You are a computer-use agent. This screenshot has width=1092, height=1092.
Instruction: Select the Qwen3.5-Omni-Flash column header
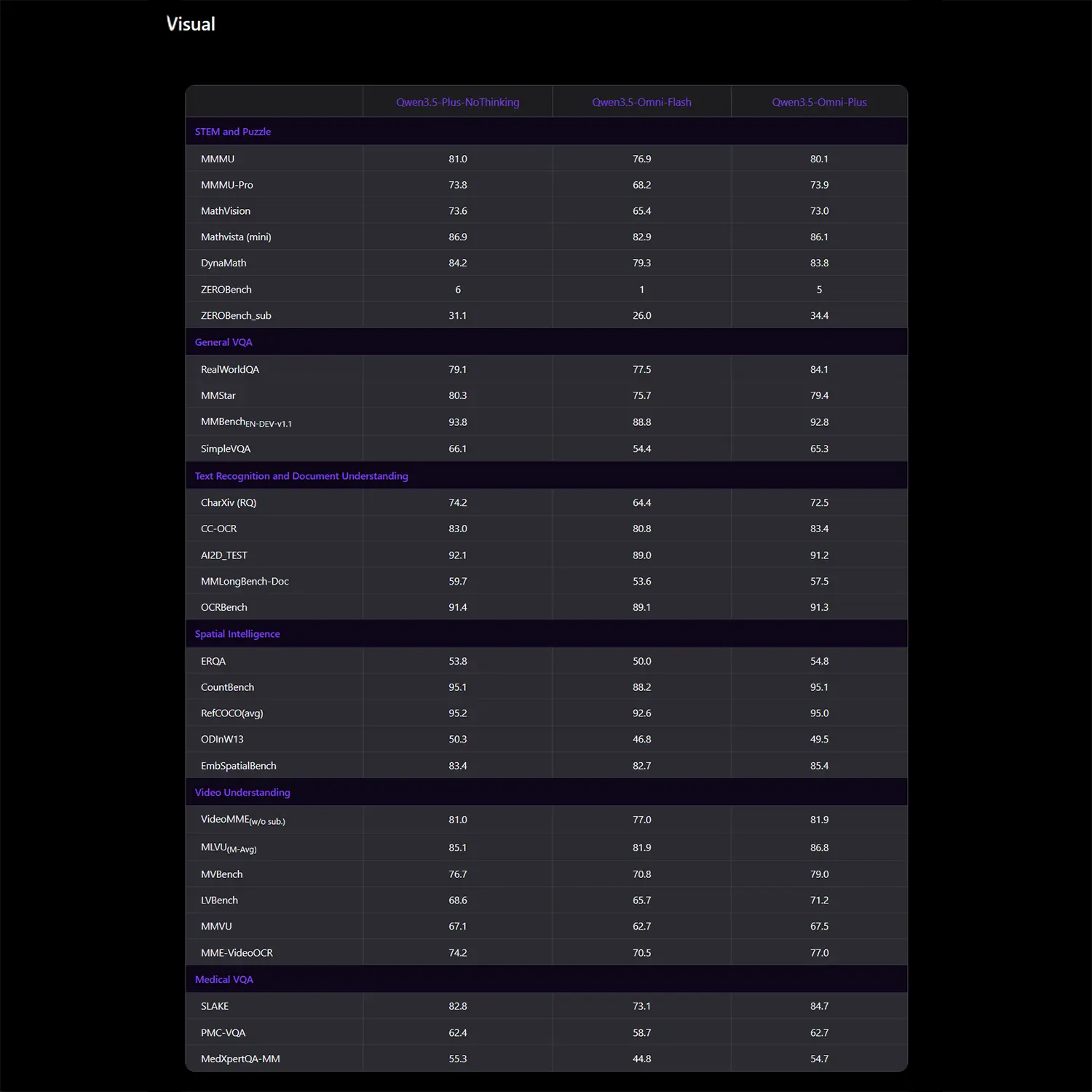(641, 102)
